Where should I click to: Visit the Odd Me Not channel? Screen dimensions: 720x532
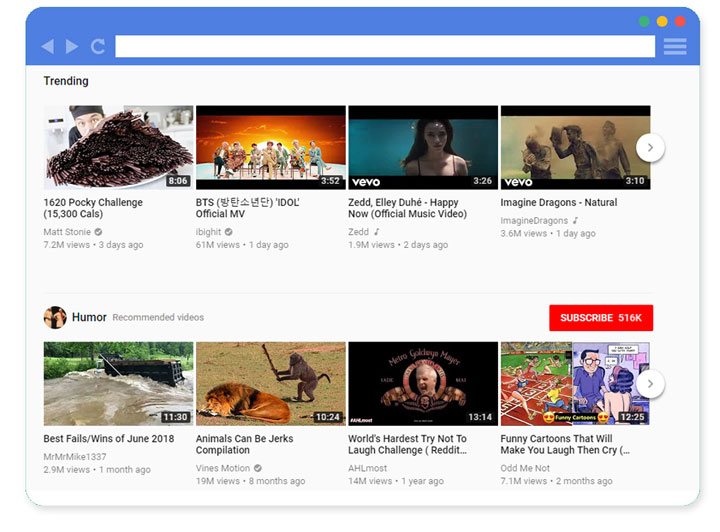pos(525,468)
